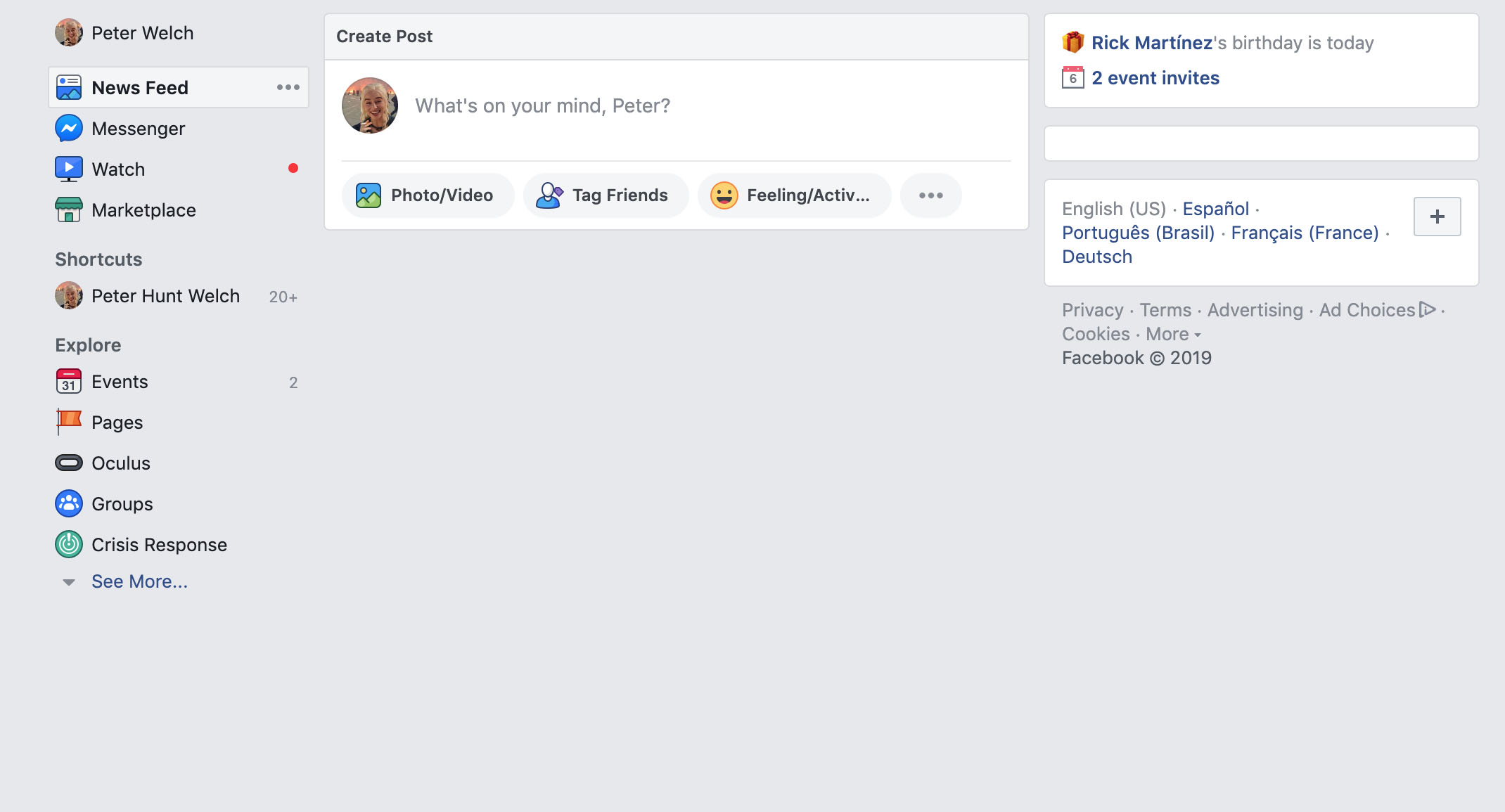Open the Privacy footer link
The height and width of the screenshot is (812, 1505).
[1093, 310]
